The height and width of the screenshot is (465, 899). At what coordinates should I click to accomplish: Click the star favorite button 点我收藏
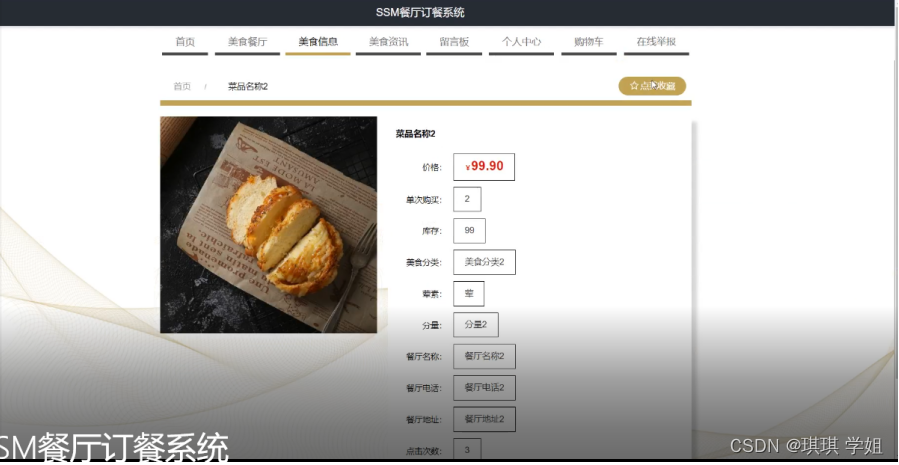click(652, 86)
